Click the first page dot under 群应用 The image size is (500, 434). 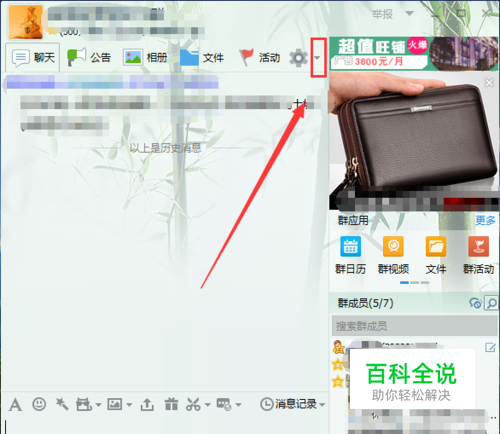click(x=404, y=283)
